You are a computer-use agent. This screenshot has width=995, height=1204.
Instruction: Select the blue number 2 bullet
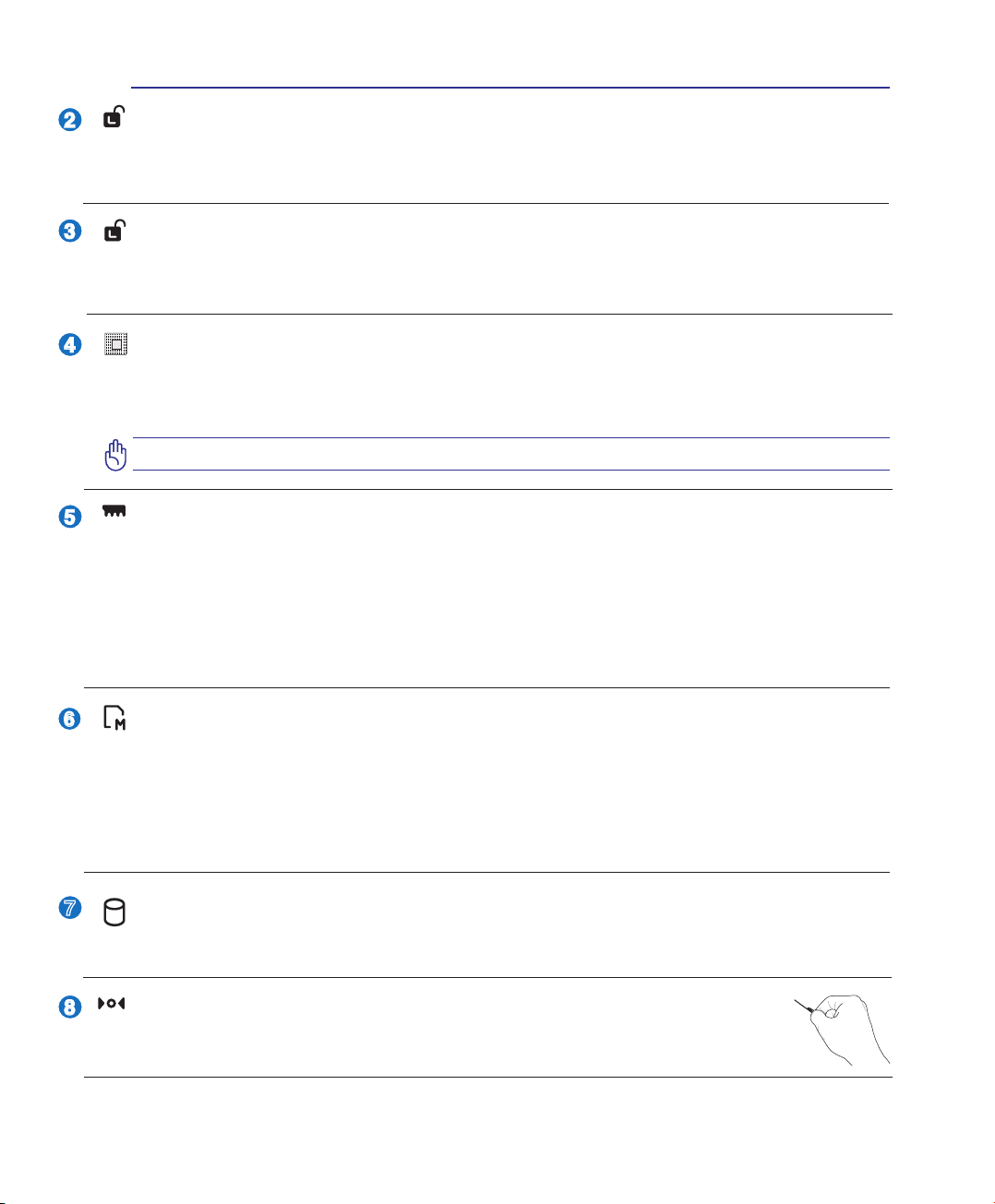(69, 120)
